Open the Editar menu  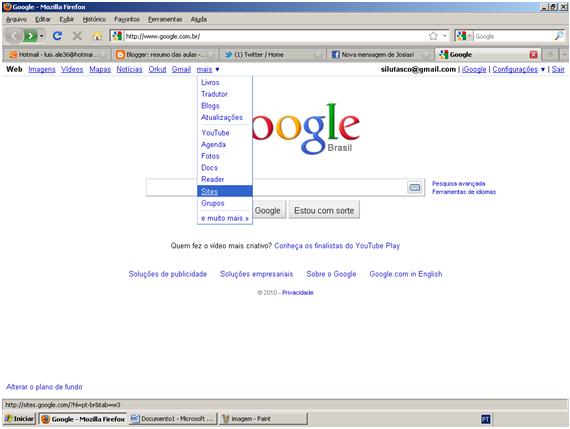43,19
